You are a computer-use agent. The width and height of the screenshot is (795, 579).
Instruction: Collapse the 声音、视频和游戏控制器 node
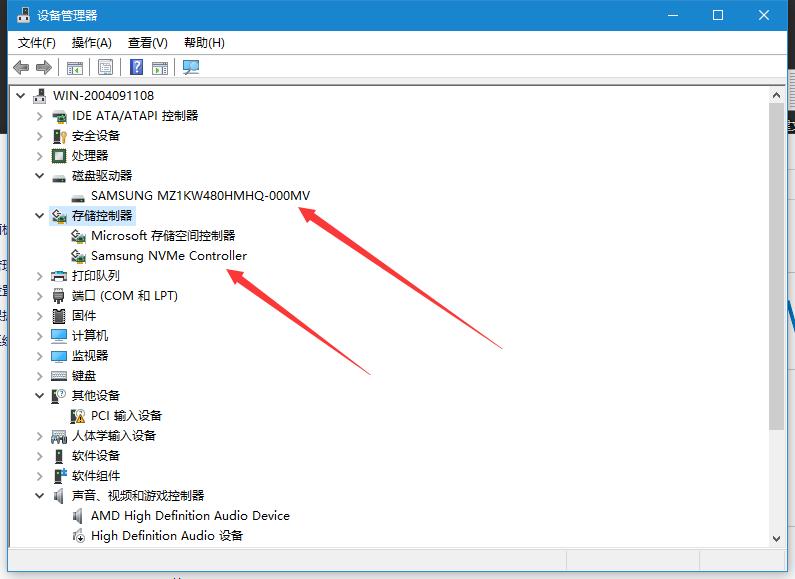tap(40, 495)
